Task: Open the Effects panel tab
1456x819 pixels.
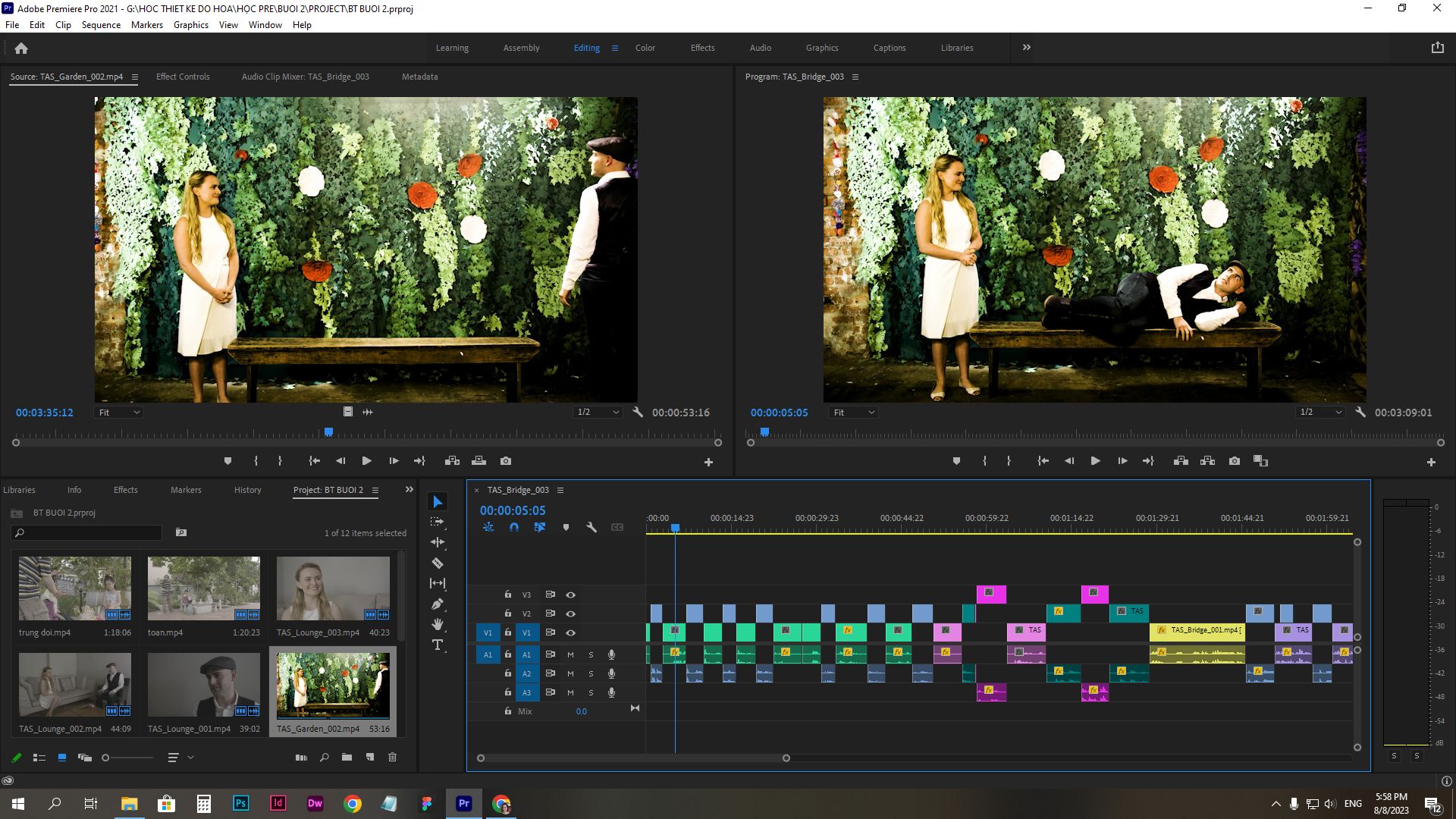Action: [126, 490]
